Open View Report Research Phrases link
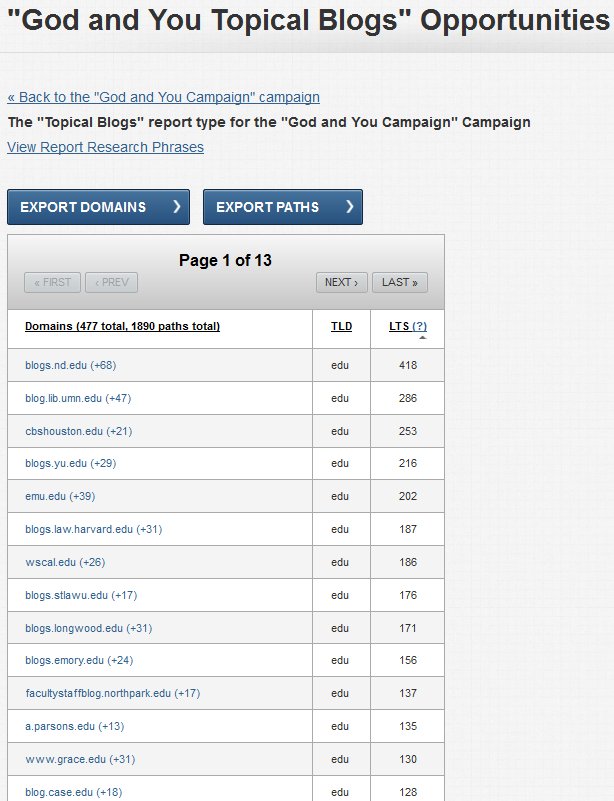 pyautogui.click(x=105, y=147)
